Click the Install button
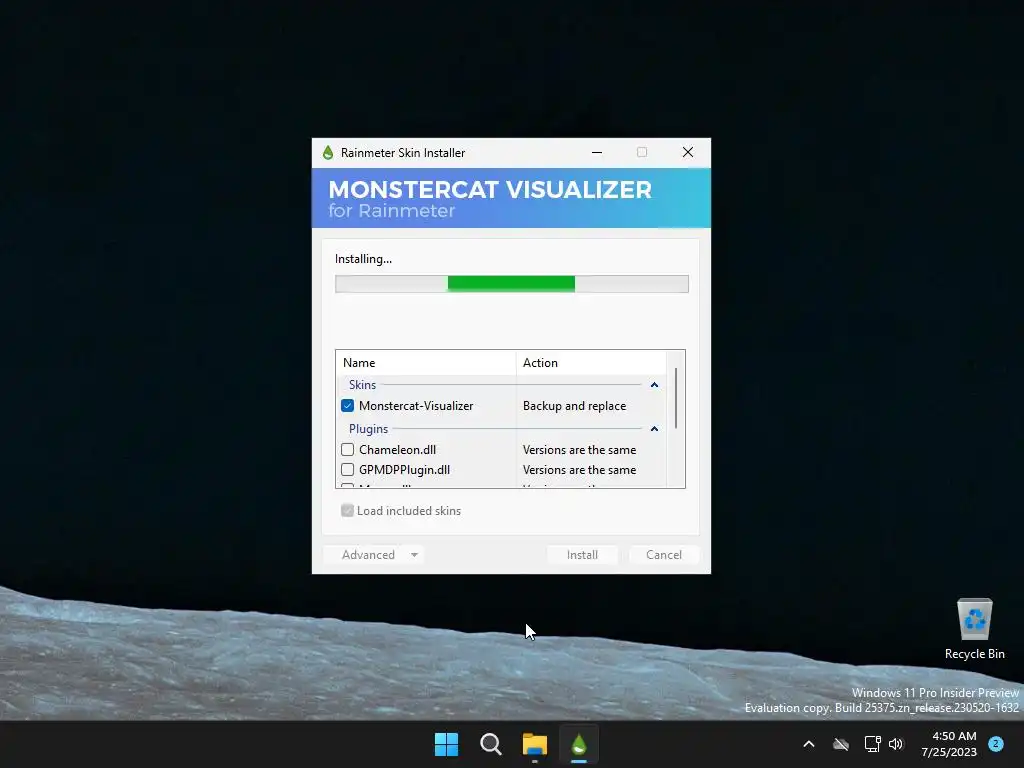Viewport: 1024px width, 768px height. pyautogui.click(x=582, y=555)
